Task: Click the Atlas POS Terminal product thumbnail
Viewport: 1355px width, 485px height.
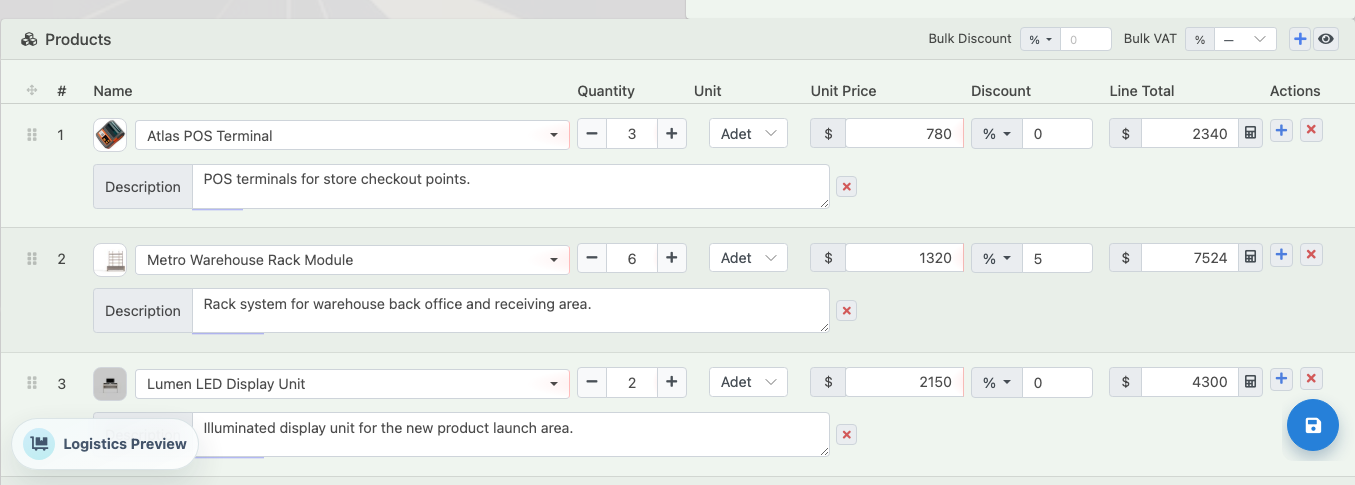Action: coord(110,135)
